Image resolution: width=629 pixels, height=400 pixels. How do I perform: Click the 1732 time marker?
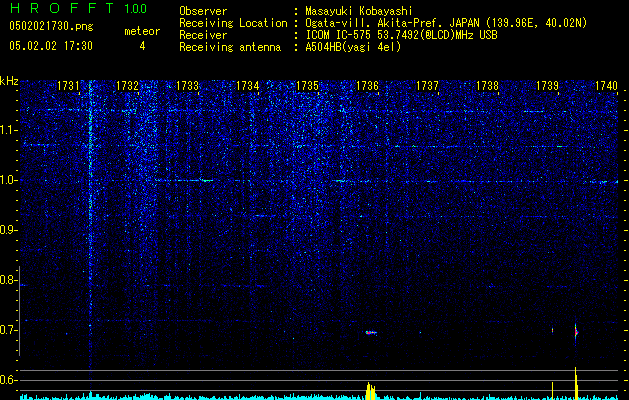click(x=128, y=86)
